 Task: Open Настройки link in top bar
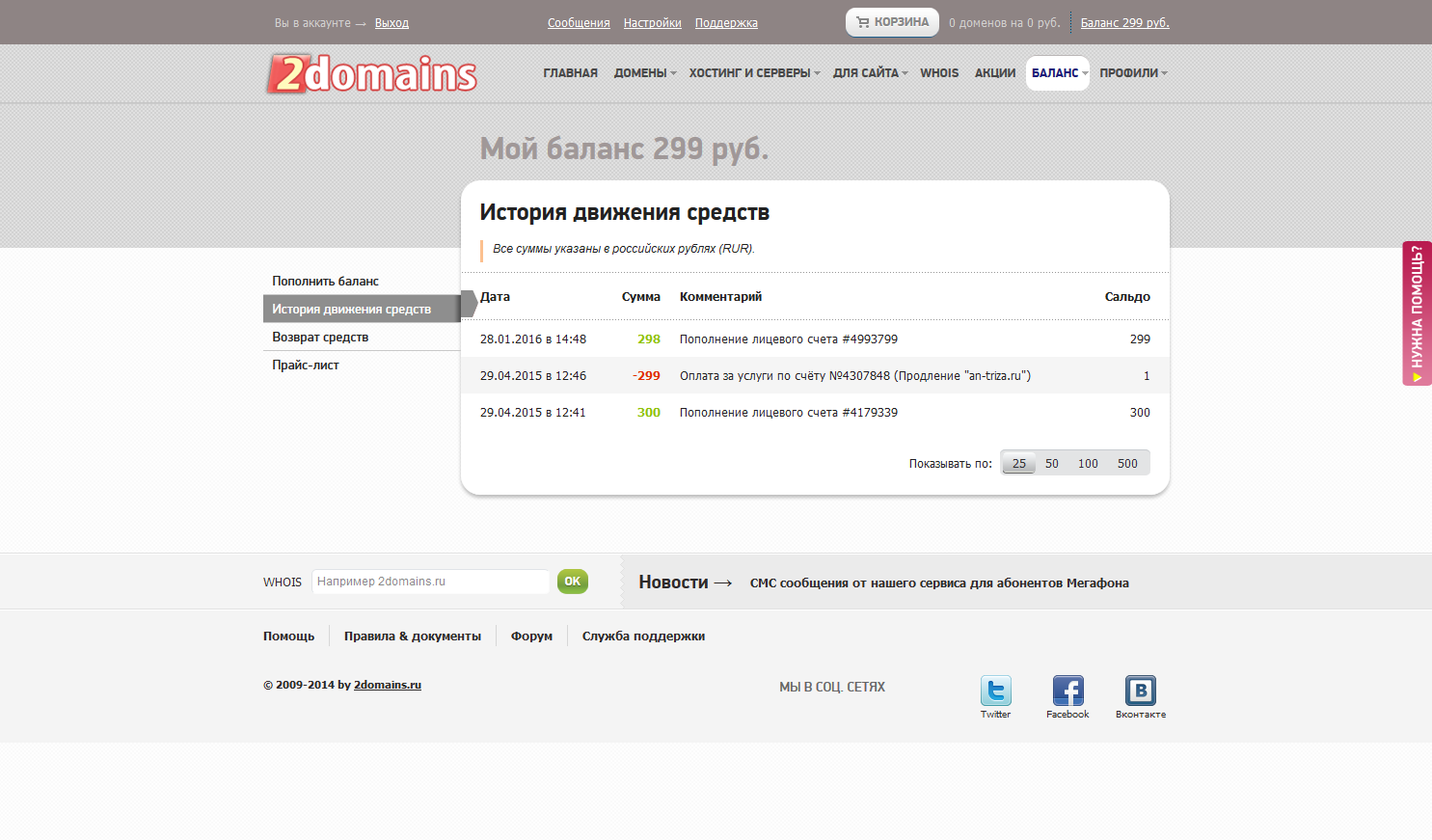pos(652,23)
